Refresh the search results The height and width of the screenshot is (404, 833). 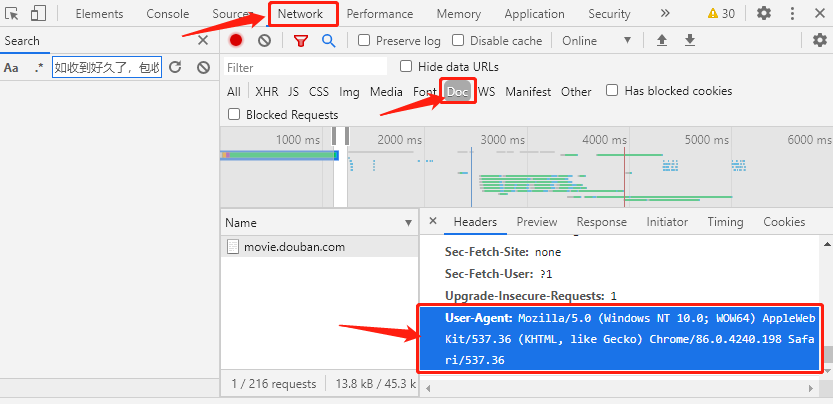tap(175, 67)
